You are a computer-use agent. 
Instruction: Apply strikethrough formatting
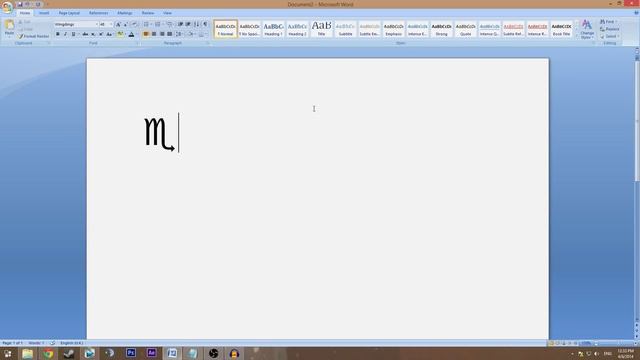(85, 34)
